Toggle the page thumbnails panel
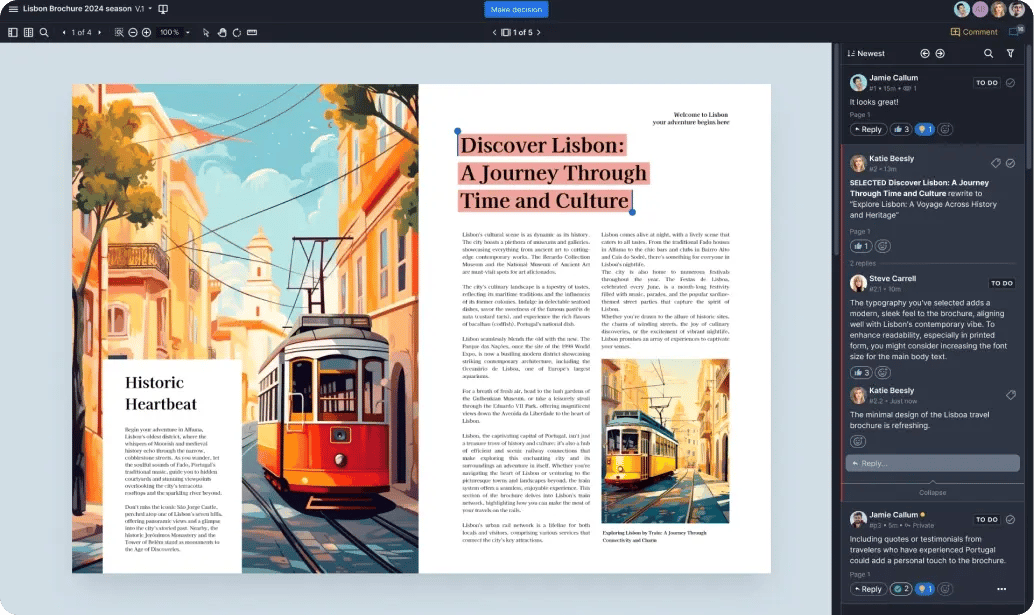The height and width of the screenshot is (615, 1034). pos(13,31)
